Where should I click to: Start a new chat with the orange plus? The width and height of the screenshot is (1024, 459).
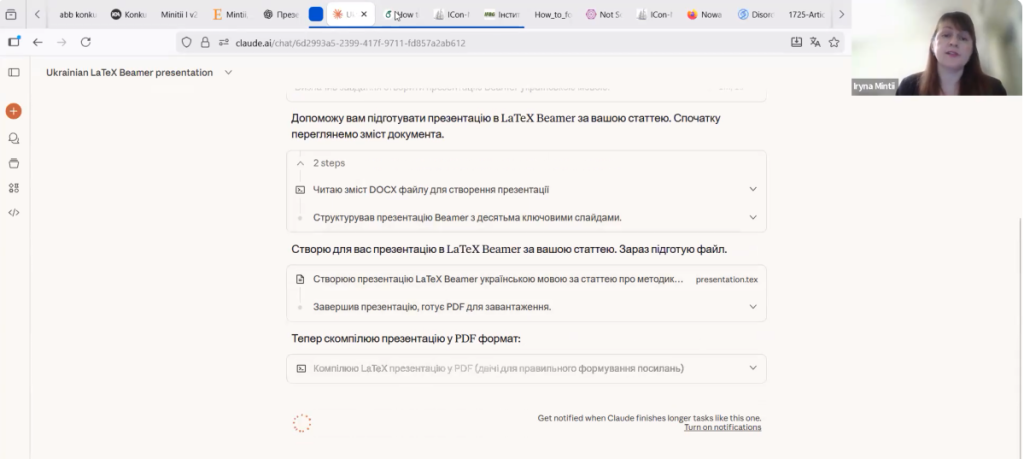[x=14, y=111]
